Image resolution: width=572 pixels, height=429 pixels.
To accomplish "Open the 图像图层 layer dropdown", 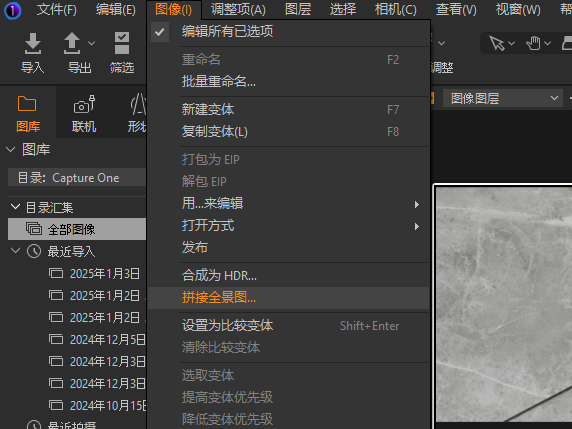I will [503, 98].
